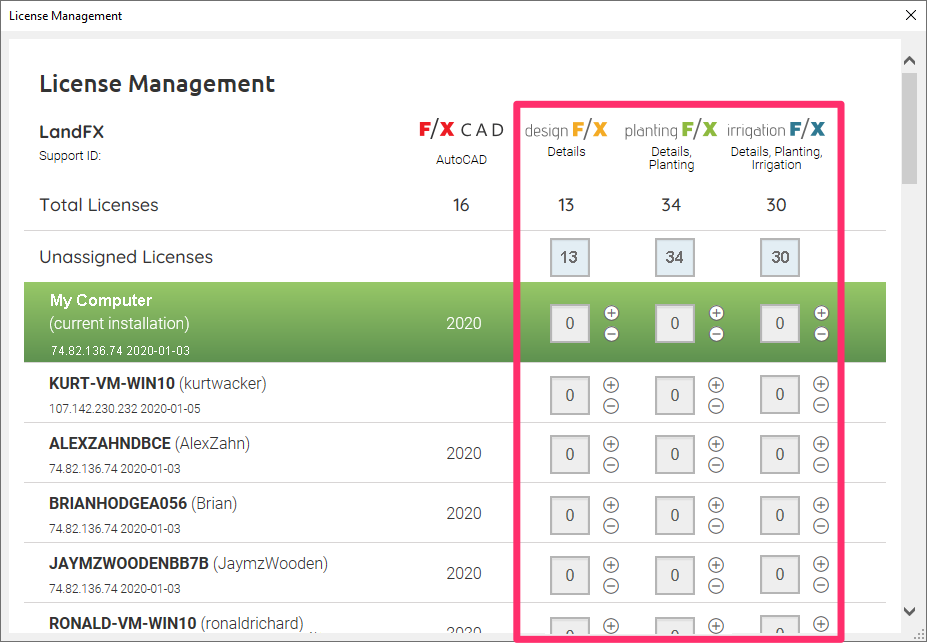This screenshot has height=643, width=927.
Task: Add Design F/X license to ALEXZAHNDBCE
Action: click(x=611, y=444)
